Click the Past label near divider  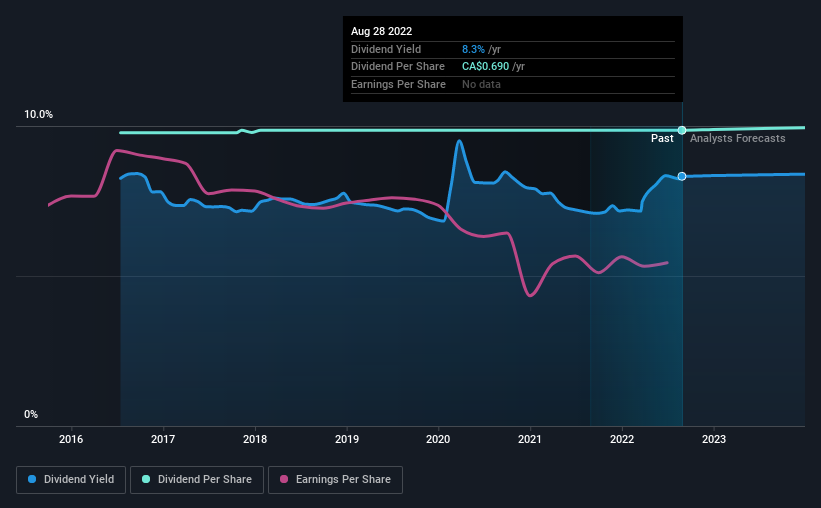click(662, 138)
